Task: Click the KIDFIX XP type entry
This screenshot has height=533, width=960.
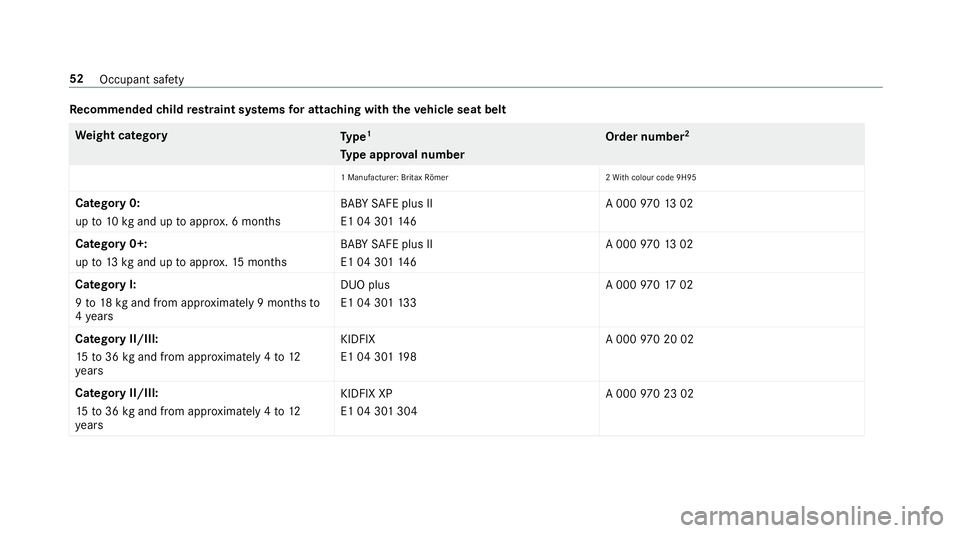Action: click(x=366, y=393)
